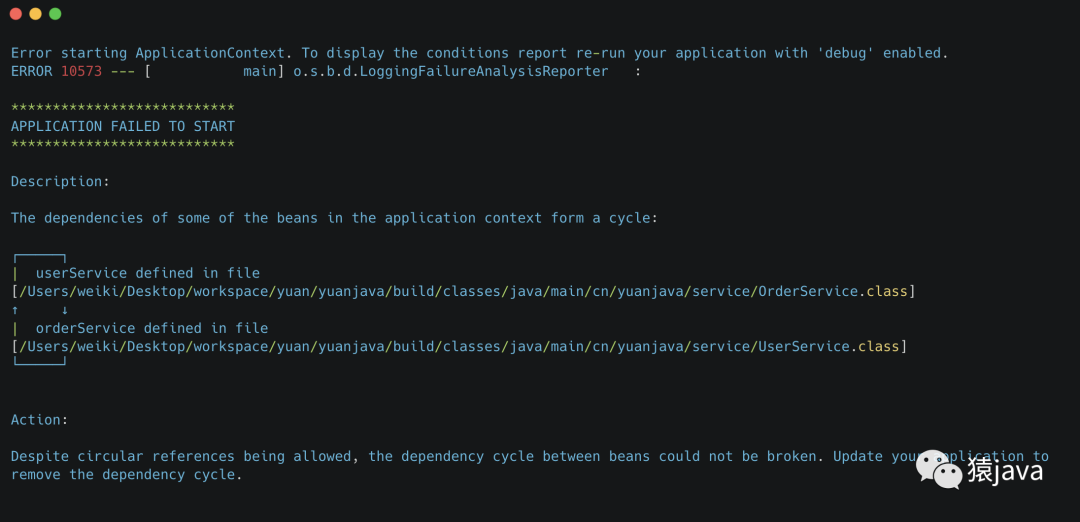This screenshot has width=1080, height=522.
Task: Click the line about beans forming a cycle
Action: click(x=334, y=218)
